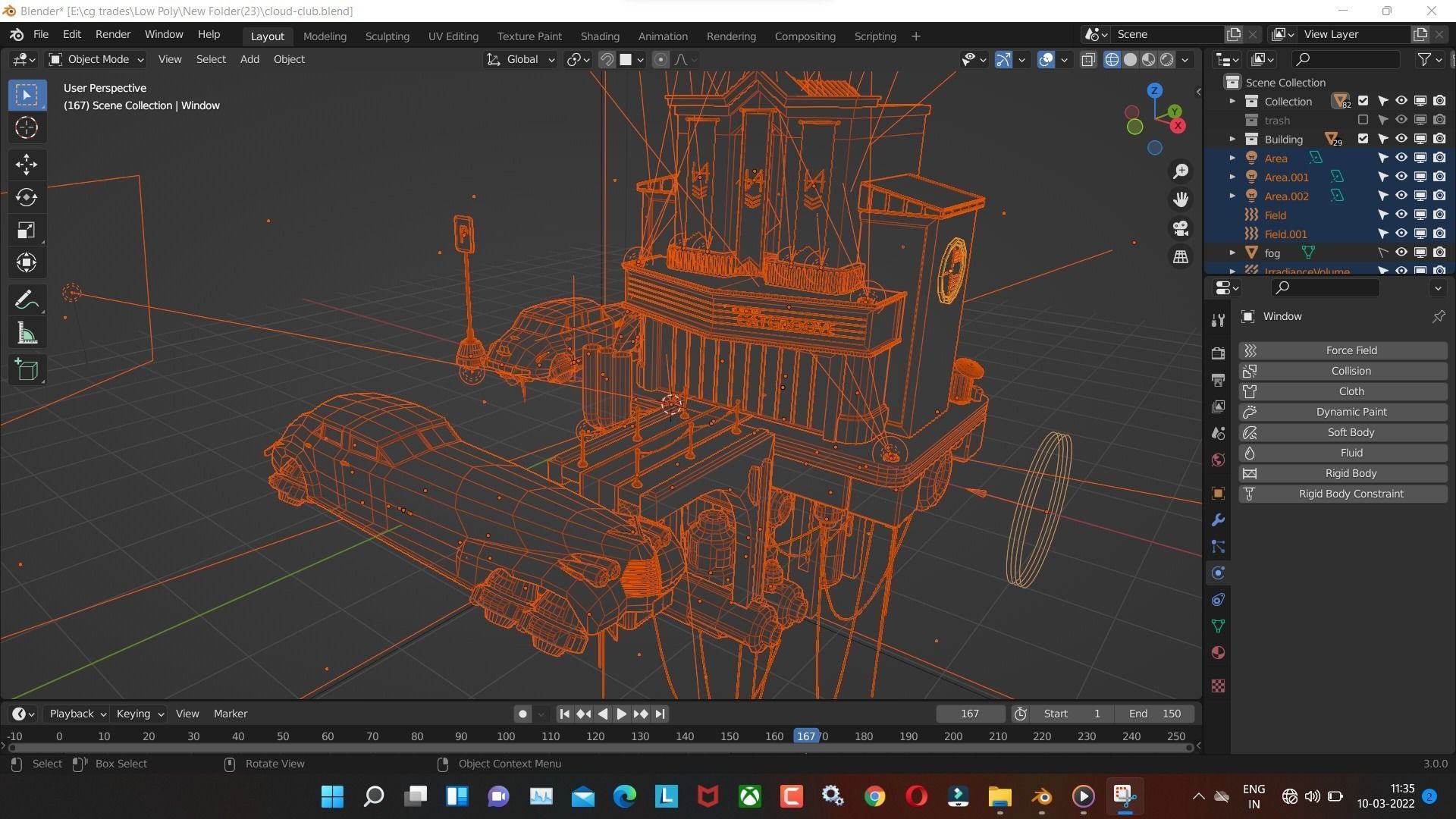The width and height of the screenshot is (1456, 819).
Task: Open the Render menu
Action: pos(113,35)
